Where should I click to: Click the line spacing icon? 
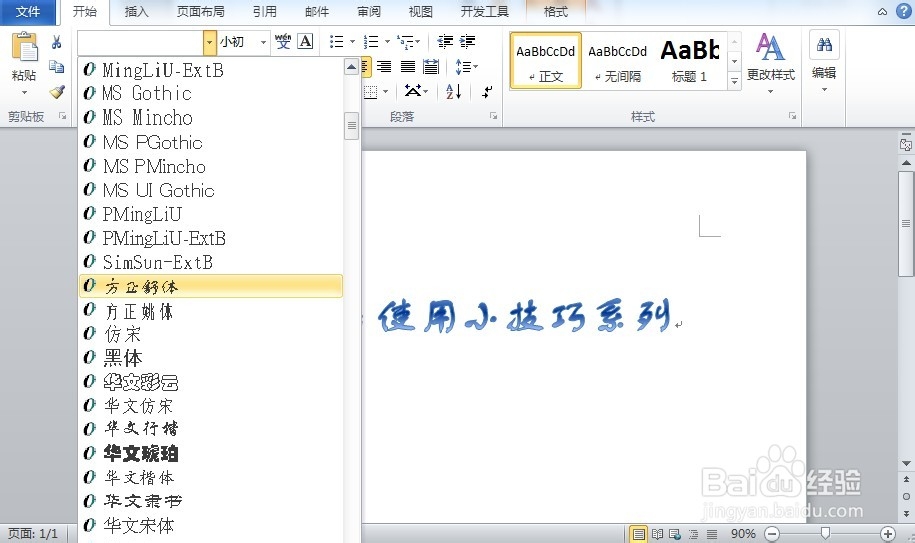click(x=462, y=66)
